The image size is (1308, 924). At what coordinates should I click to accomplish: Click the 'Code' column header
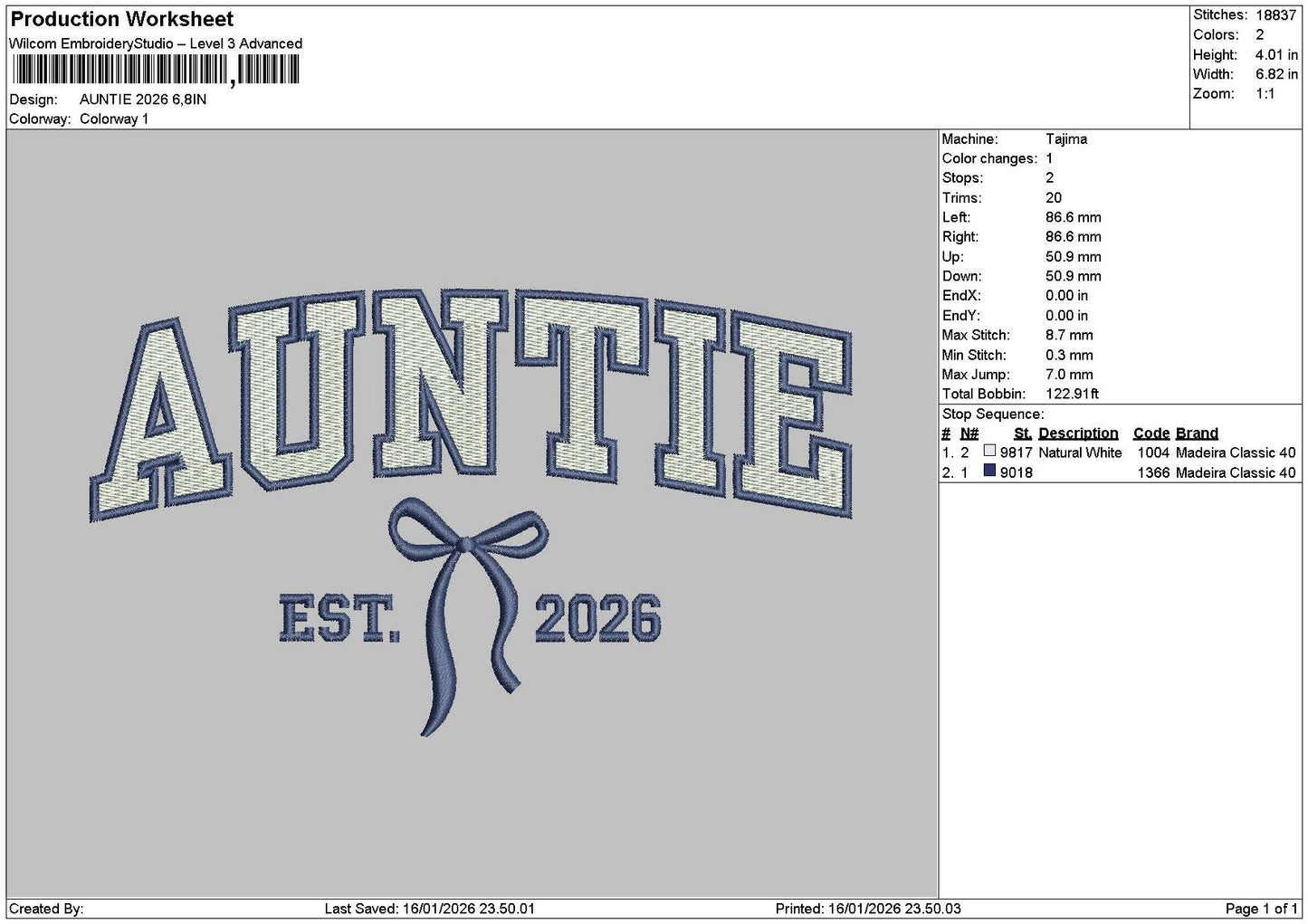click(1151, 433)
